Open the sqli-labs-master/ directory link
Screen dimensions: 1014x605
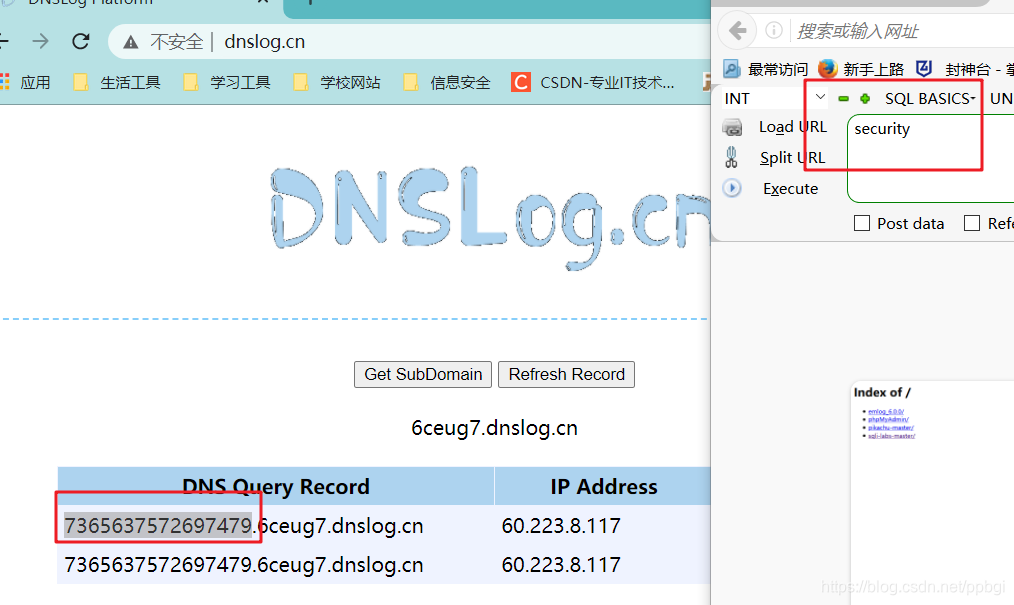pyautogui.click(x=891, y=436)
